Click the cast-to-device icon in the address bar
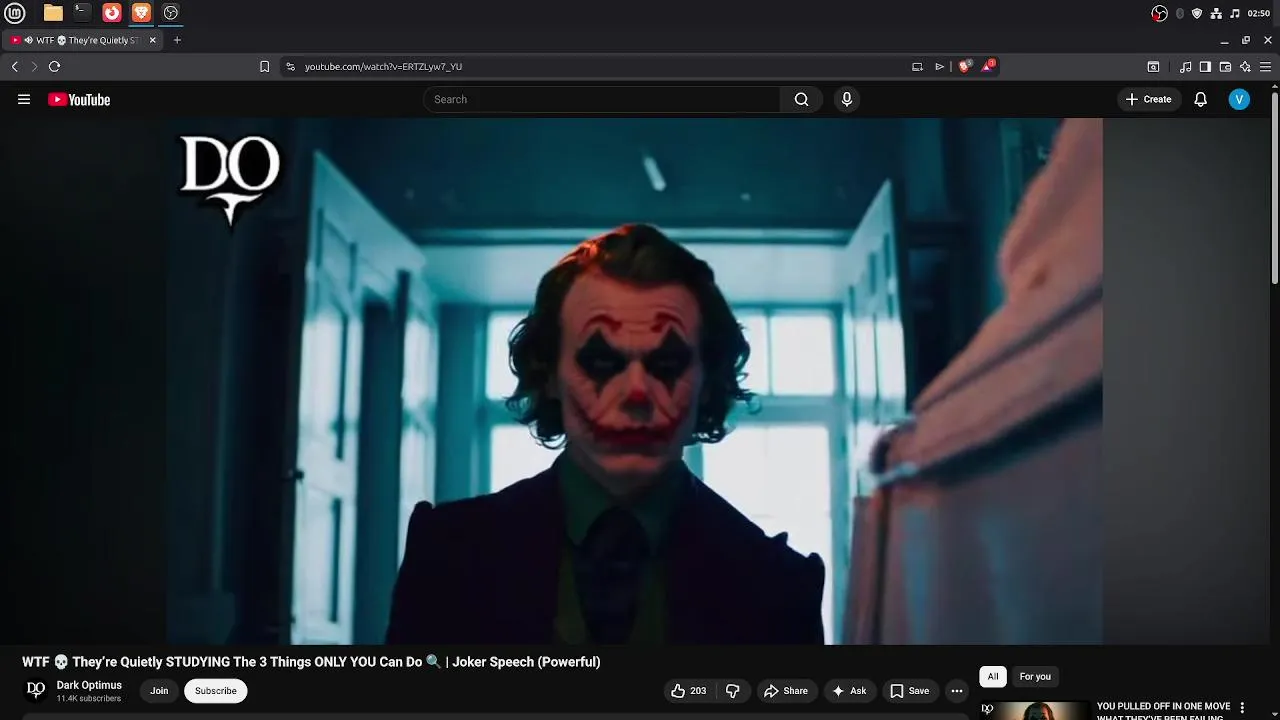The width and height of the screenshot is (1280, 720). click(x=917, y=66)
